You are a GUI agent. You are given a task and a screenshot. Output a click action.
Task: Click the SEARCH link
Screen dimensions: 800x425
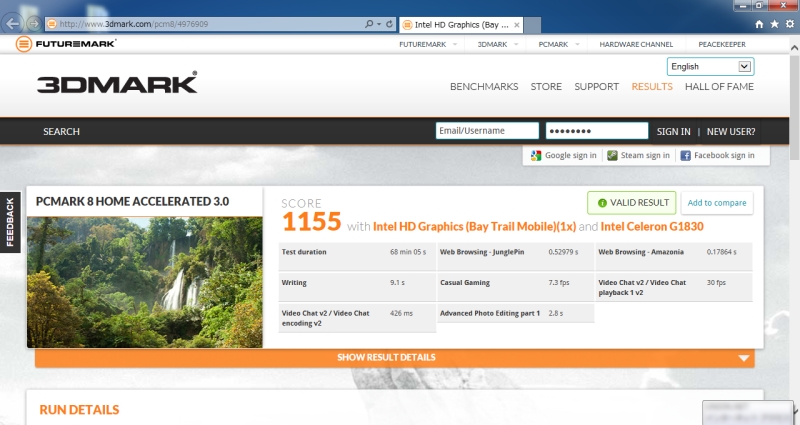[61, 132]
